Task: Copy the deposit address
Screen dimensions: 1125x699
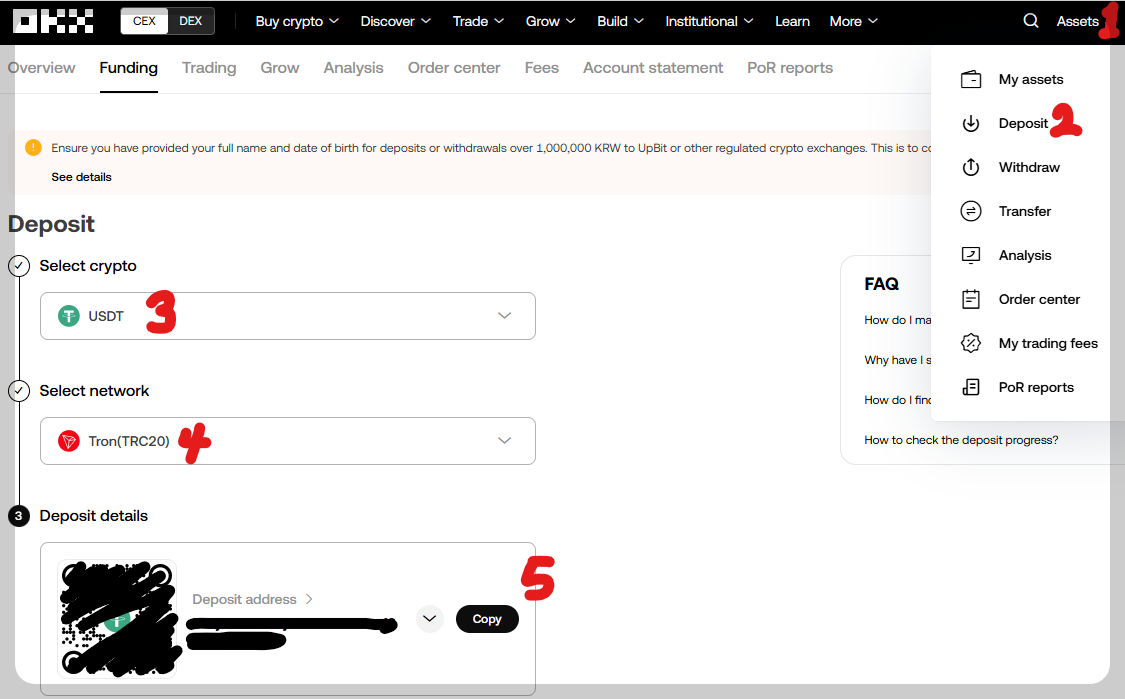Action: [x=487, y=619]
